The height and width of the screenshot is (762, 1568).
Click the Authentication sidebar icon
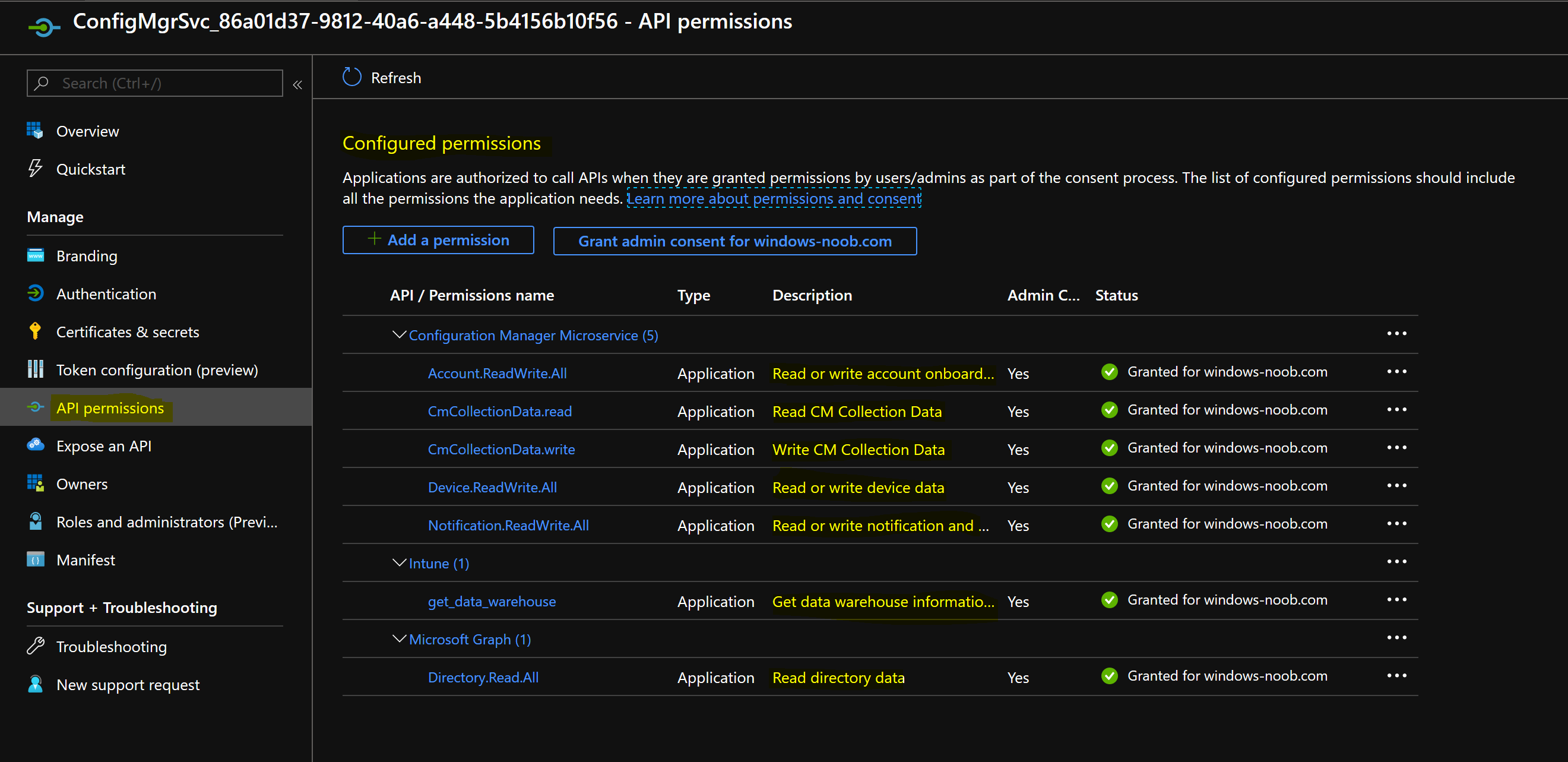(x=35, y=293)
